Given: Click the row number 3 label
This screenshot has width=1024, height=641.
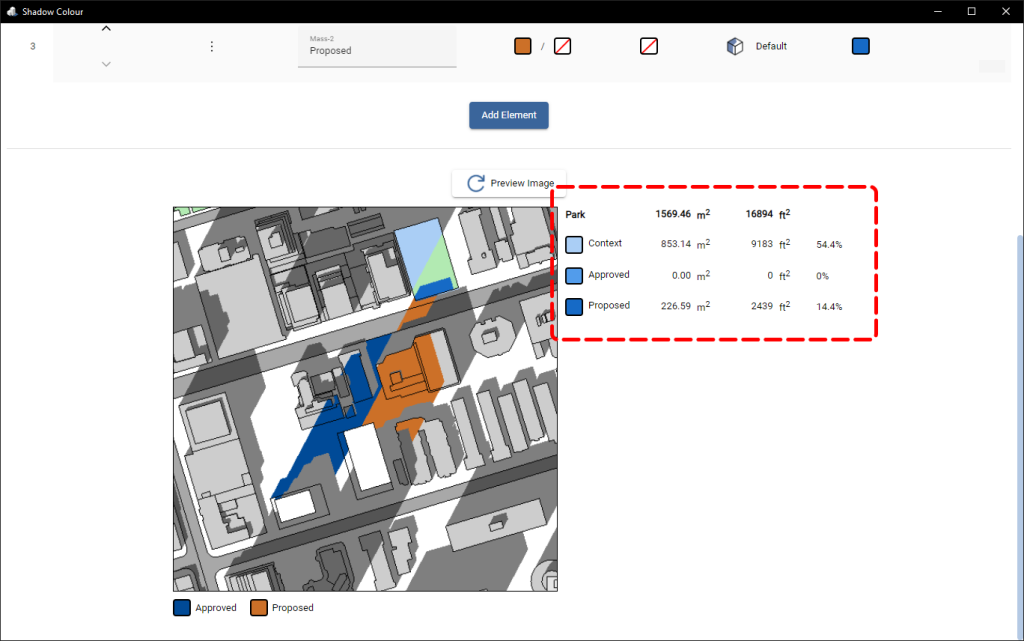Looking at the screenshot, I should (x=32, y=45).
